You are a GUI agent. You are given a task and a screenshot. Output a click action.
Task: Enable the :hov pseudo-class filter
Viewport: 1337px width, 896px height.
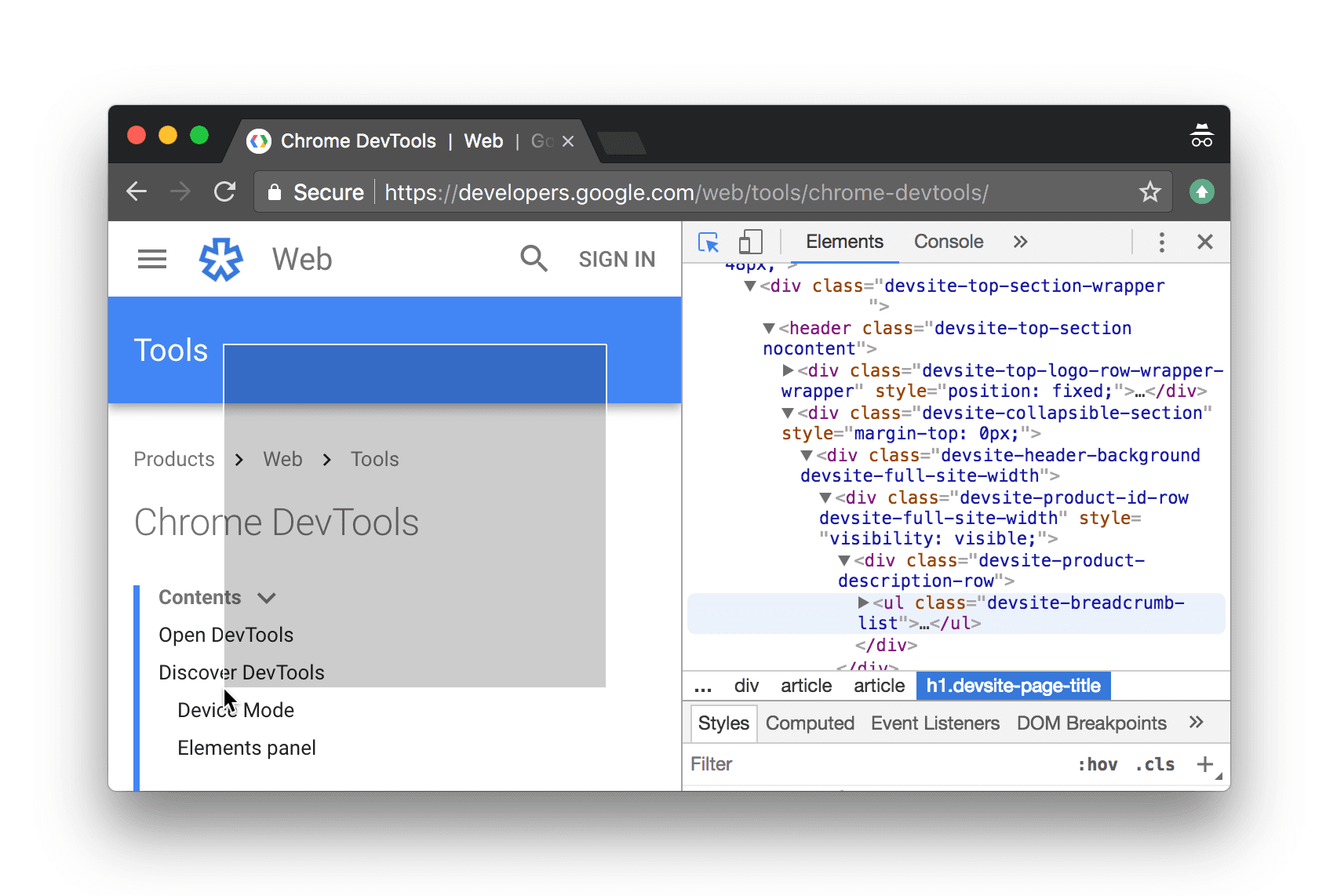pos(1098,763)
